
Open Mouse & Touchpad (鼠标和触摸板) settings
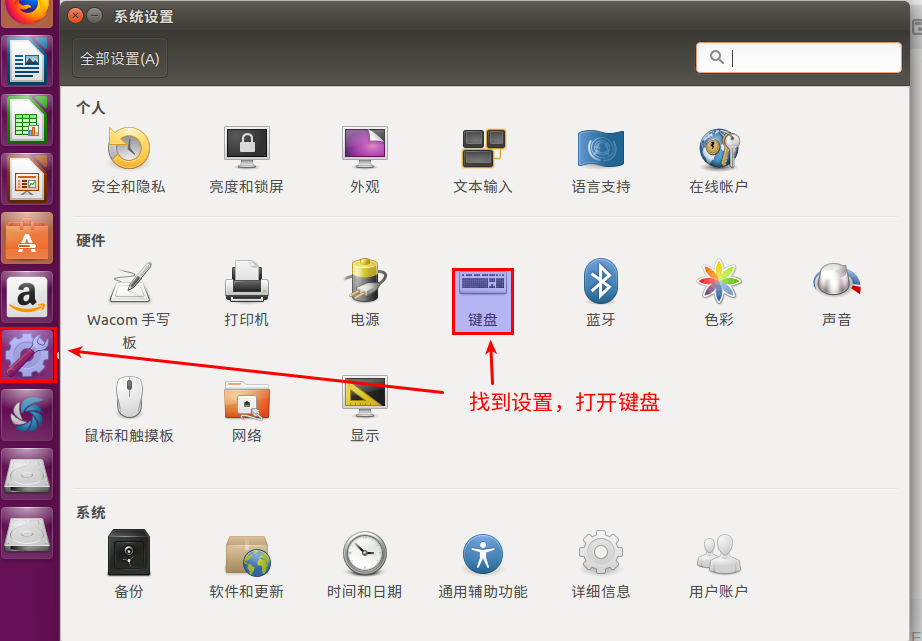[x=129, y=409]
